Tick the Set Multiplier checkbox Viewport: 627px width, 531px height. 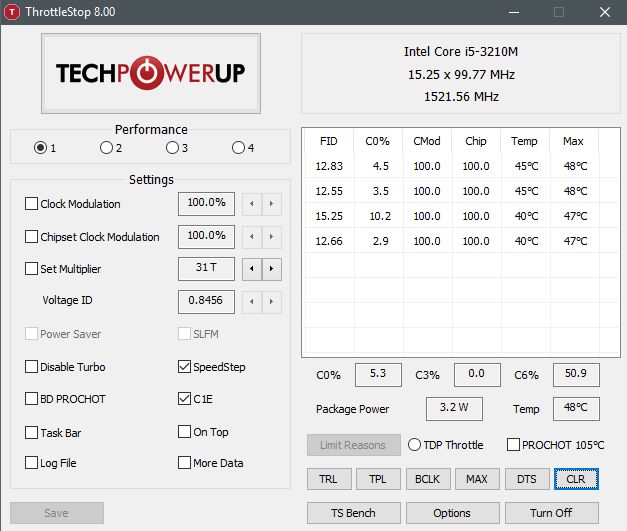click(31, 268)
